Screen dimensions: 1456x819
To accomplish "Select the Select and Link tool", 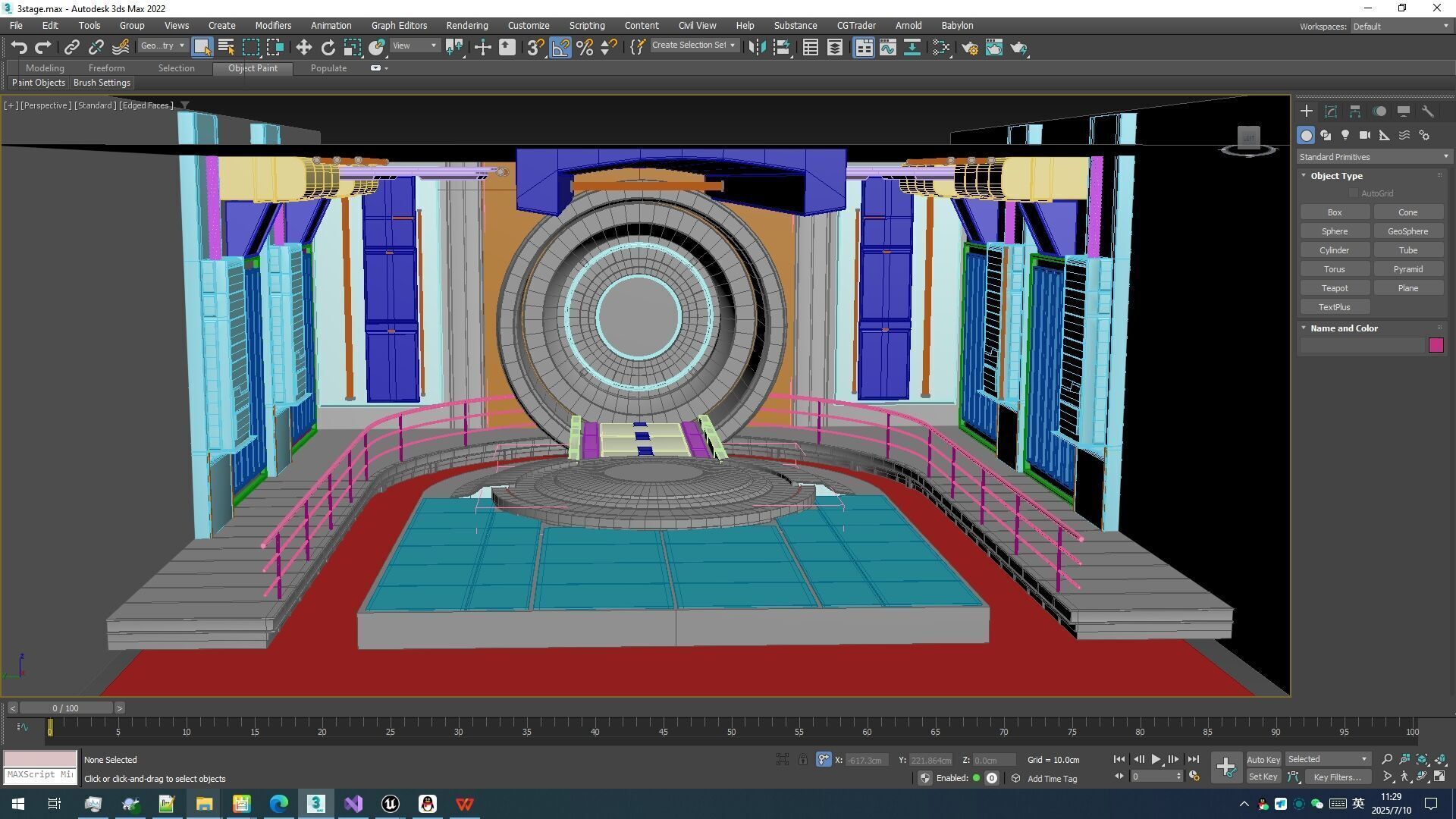I will pyautogui.click(x=71, y=47).
